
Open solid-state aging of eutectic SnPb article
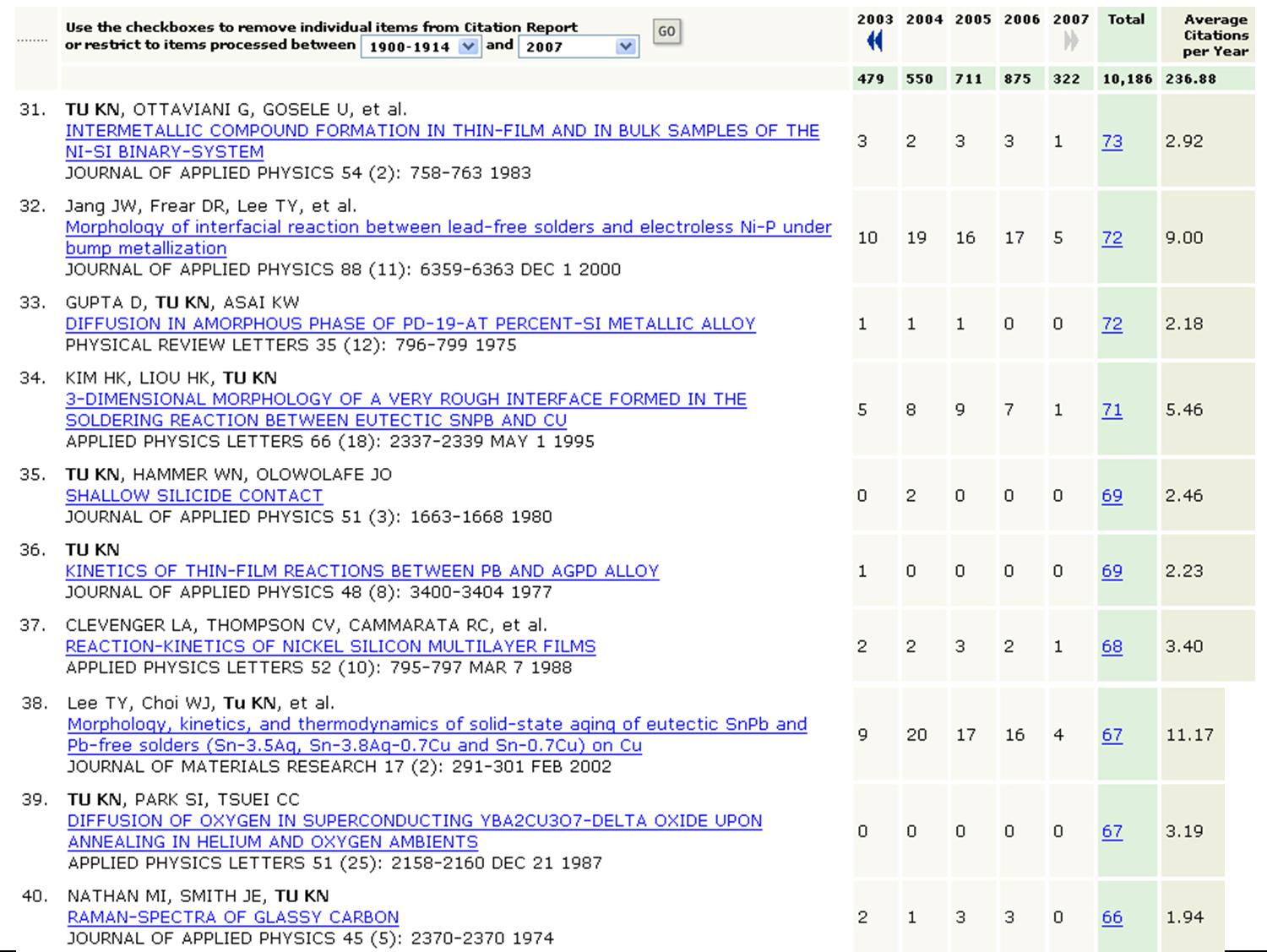click(437, 735)
